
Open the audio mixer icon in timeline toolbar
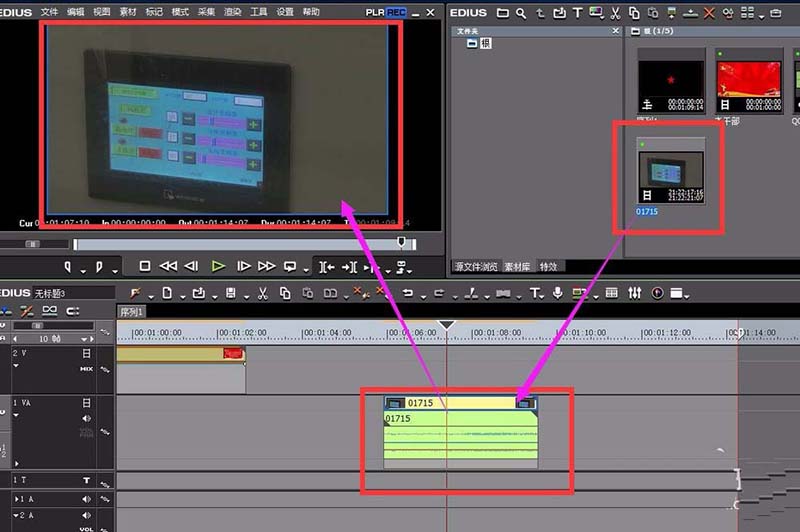(x=634, y=293)
